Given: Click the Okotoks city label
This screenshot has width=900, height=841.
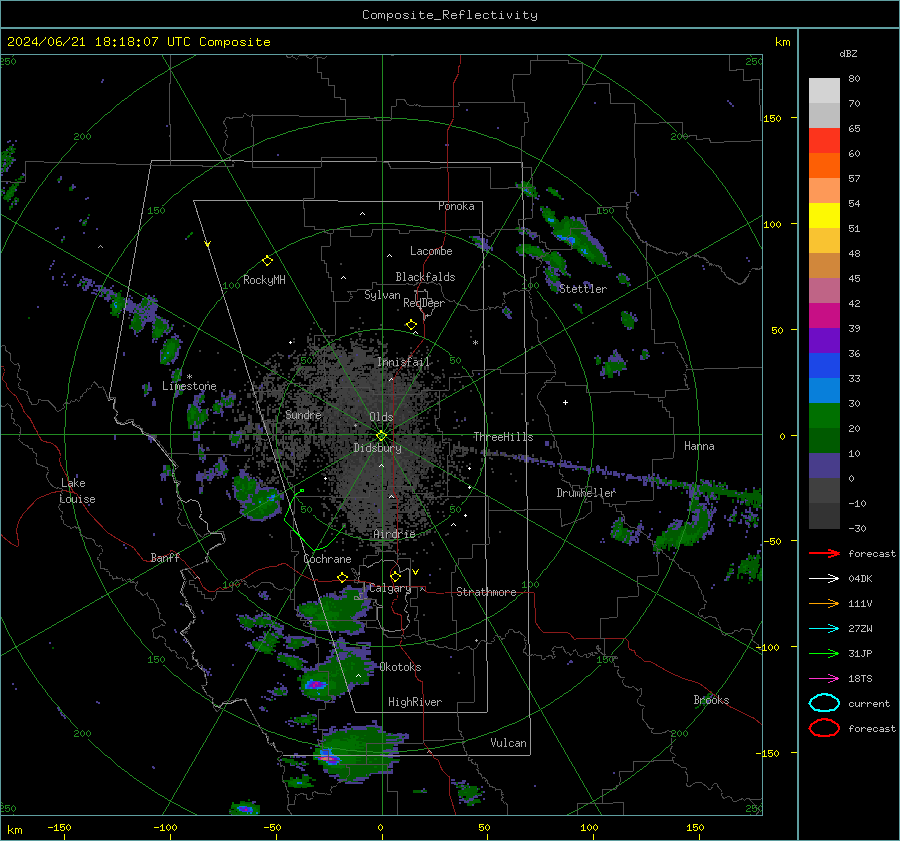Looking at the screenshot, I should pyautogui.click(x=400, y=667).
